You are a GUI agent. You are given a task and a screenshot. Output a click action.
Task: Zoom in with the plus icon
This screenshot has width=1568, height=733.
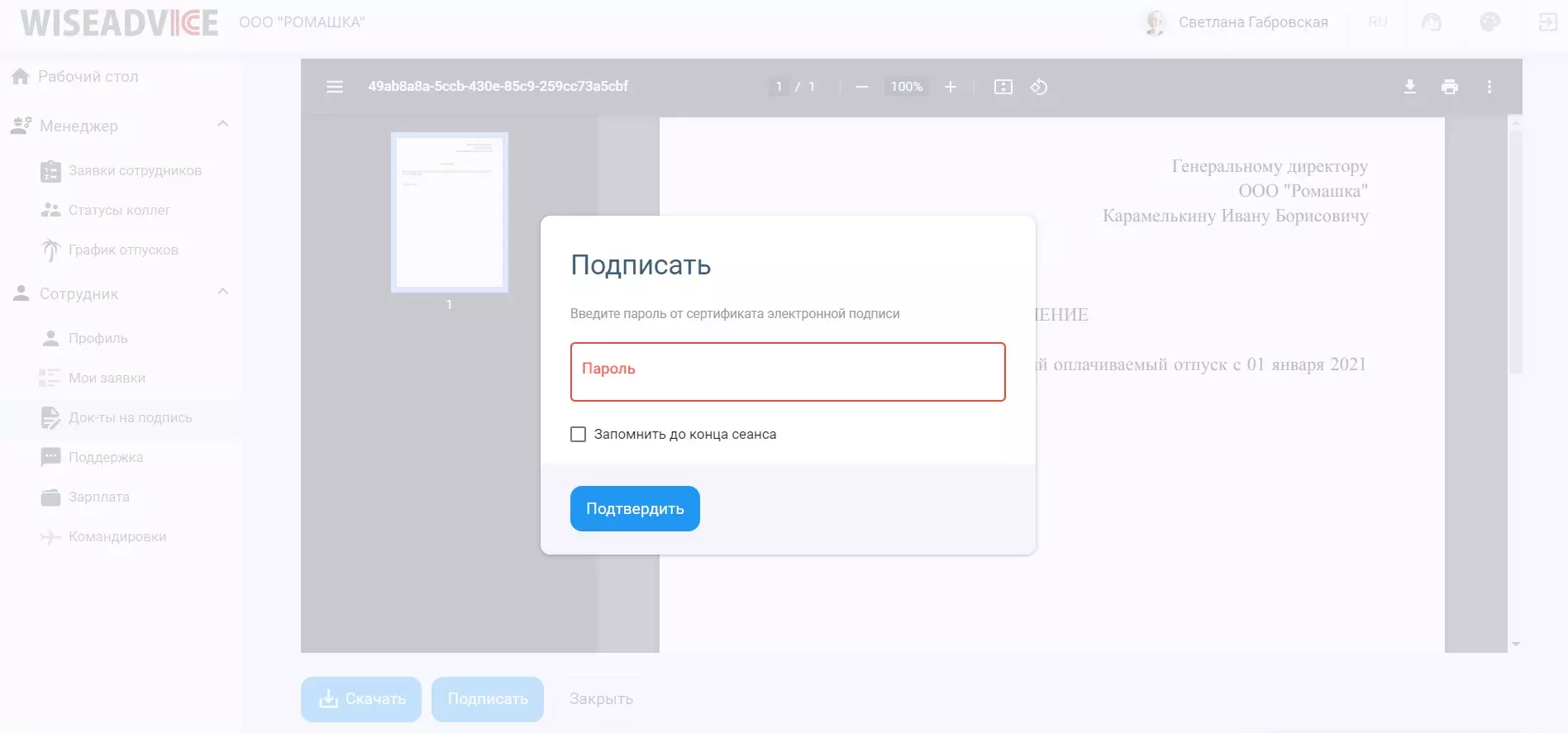pyautogui.click(x=951, y=87)
